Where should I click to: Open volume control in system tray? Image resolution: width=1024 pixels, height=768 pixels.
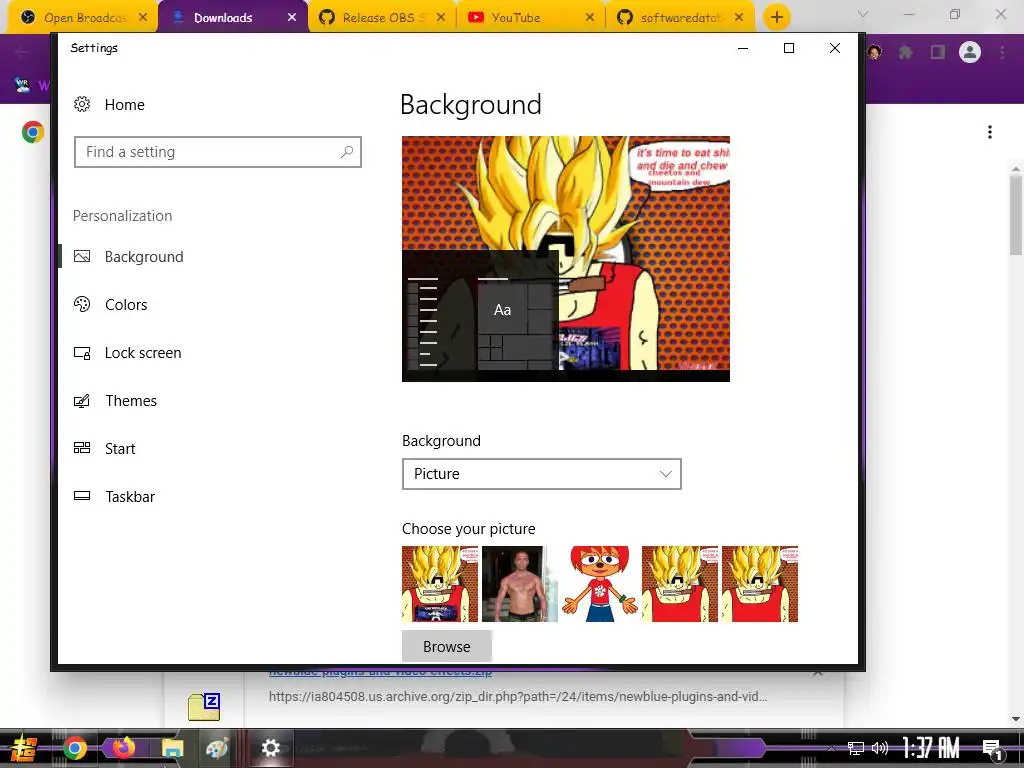click(x=880, y=748)
